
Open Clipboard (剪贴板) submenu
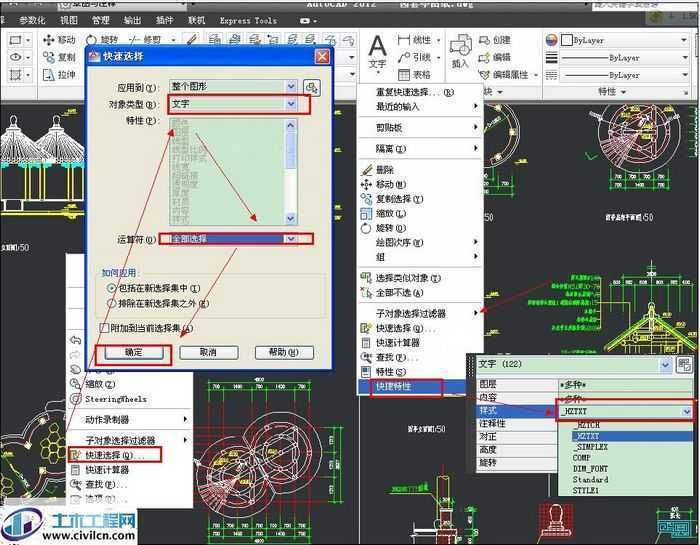(420, 128)
